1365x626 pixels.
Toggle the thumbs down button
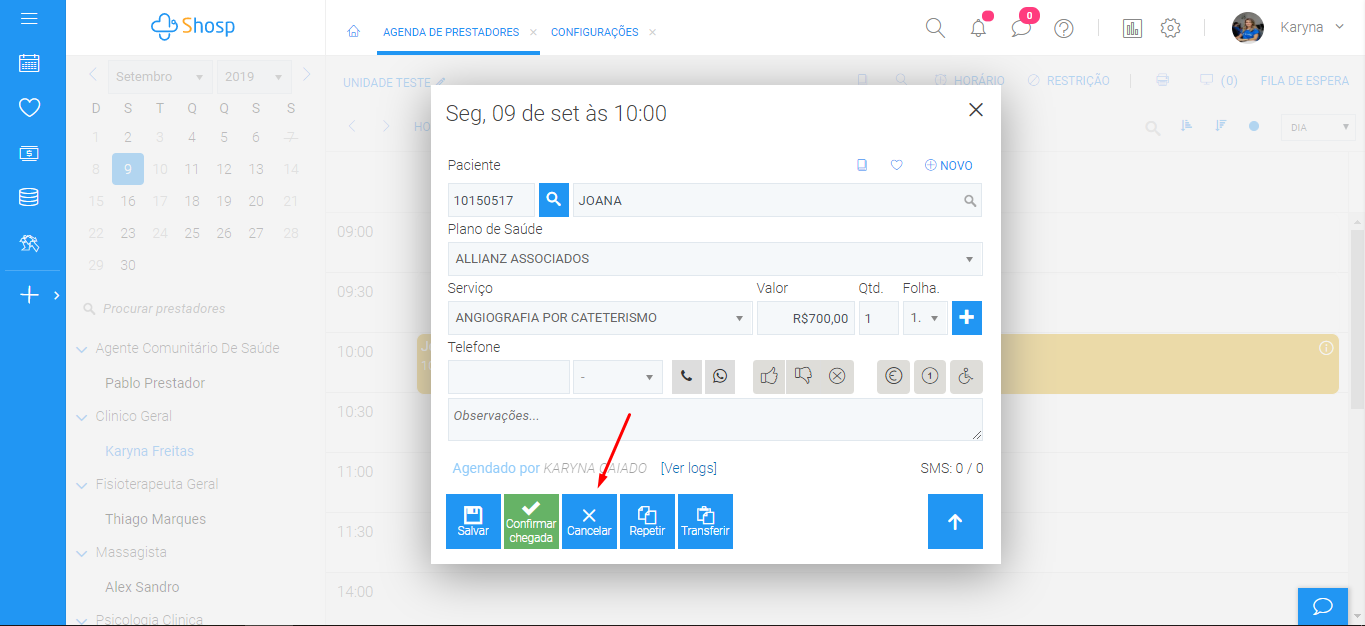(803, 377)
